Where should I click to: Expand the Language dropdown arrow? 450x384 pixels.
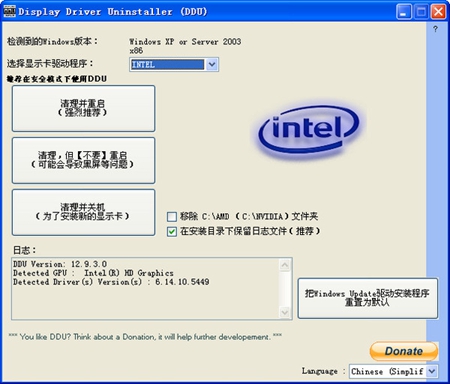tap(432, 371)
